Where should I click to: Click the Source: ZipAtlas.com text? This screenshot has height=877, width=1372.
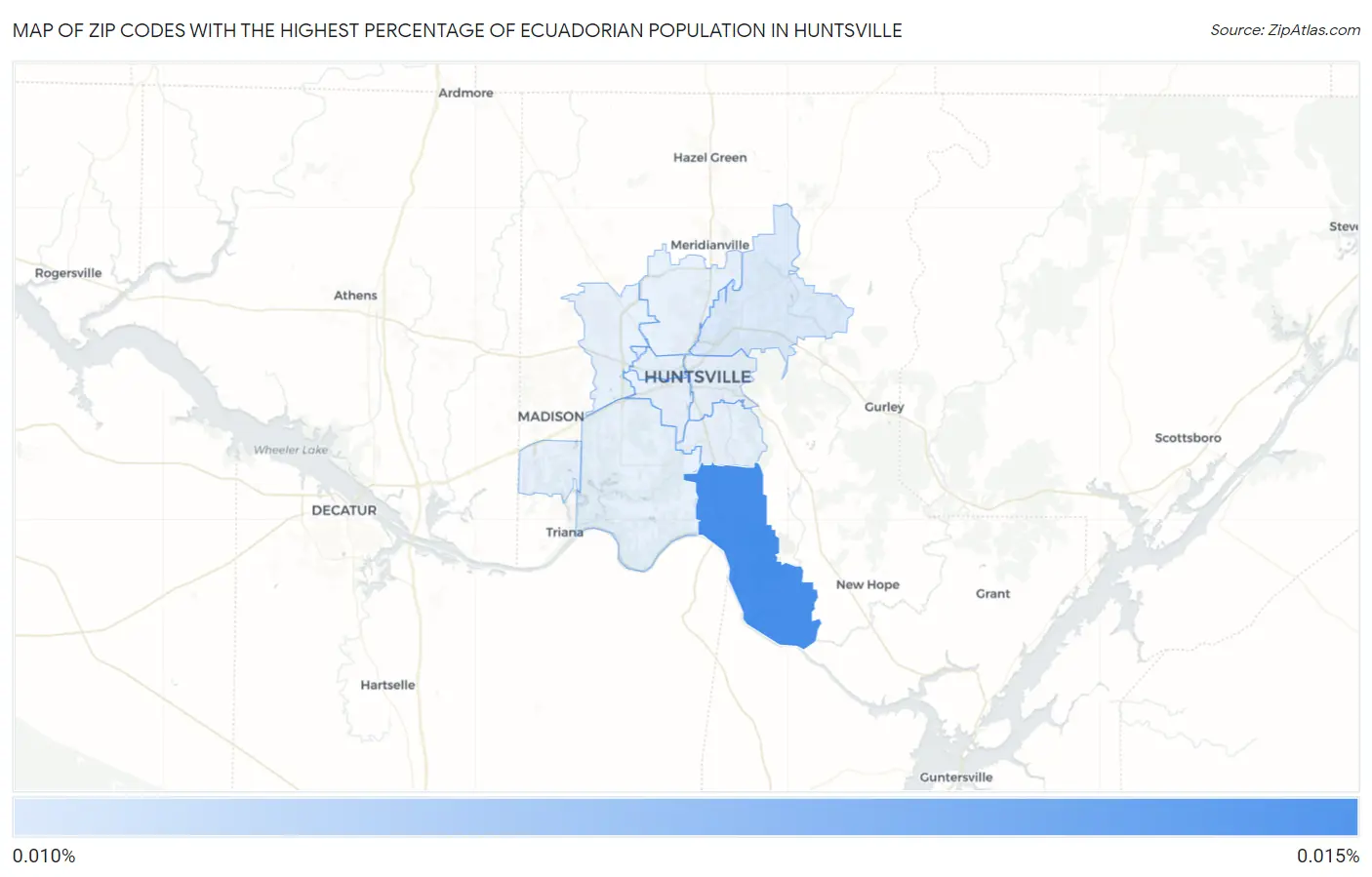pyautogui.click(x=1285, y=30)
